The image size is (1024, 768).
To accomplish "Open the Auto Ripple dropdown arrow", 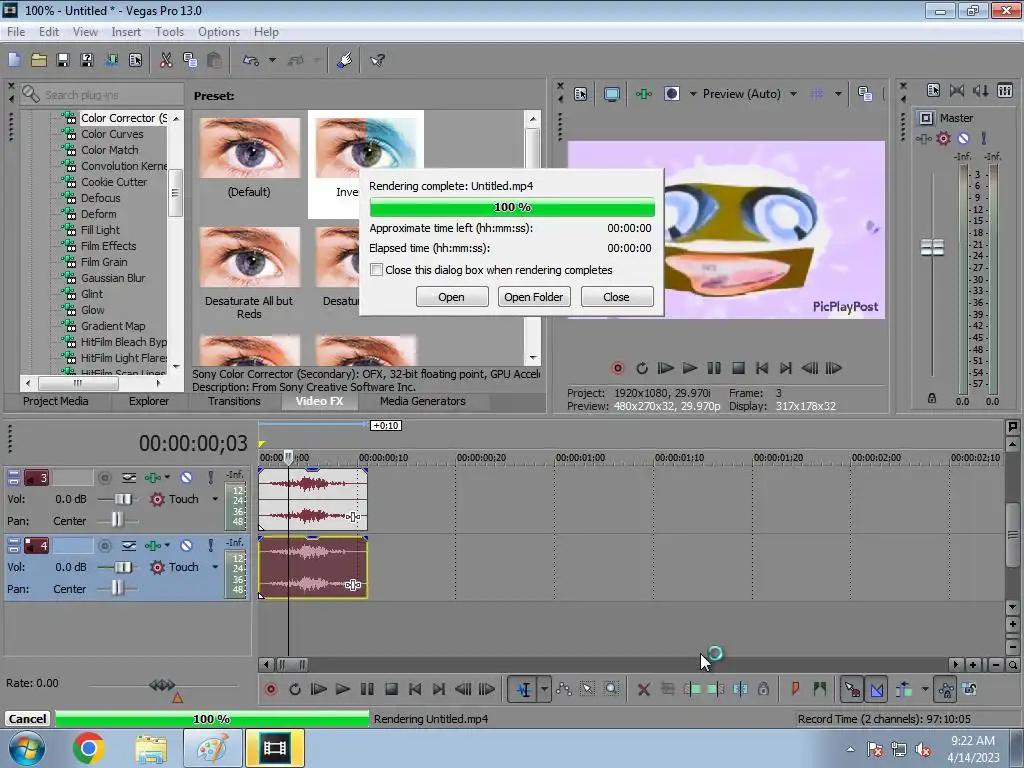I will (925, 689).
